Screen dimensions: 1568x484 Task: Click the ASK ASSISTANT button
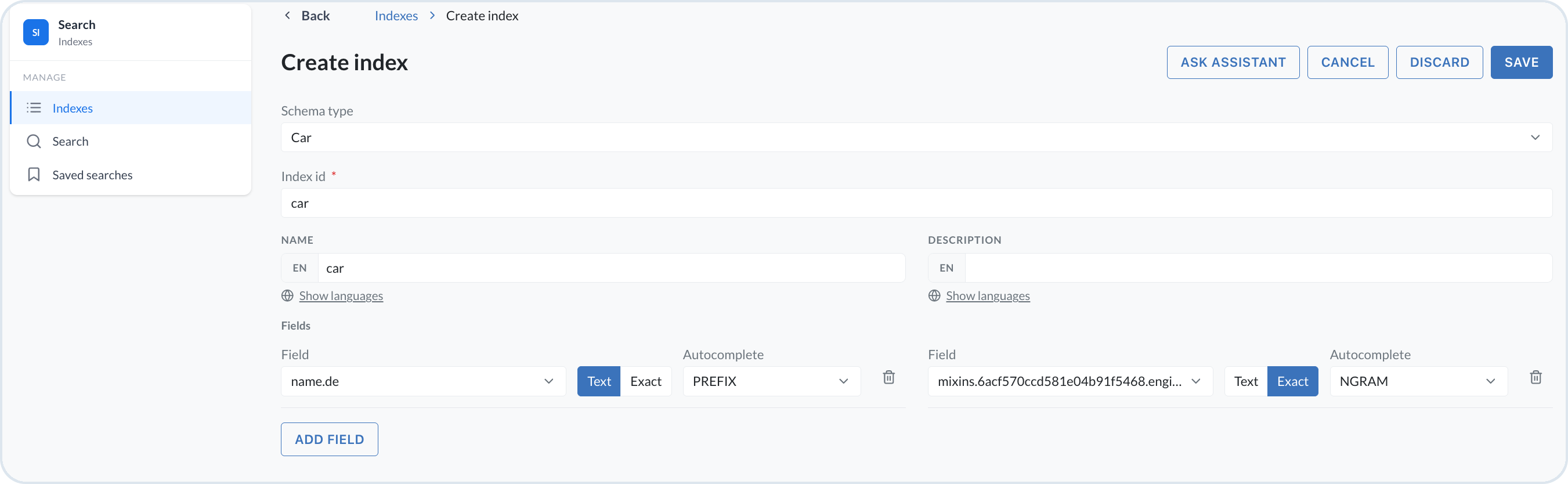pyautogui.click(x=1233, y=62)
